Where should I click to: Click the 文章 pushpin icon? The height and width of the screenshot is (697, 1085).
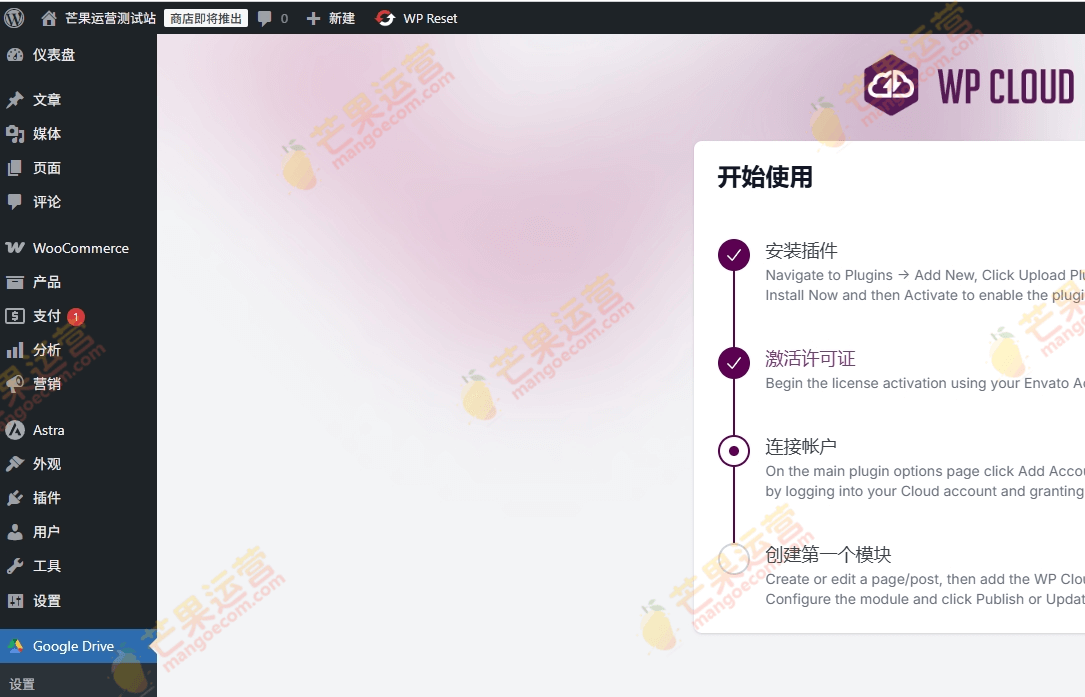click(x=15, y=100)
